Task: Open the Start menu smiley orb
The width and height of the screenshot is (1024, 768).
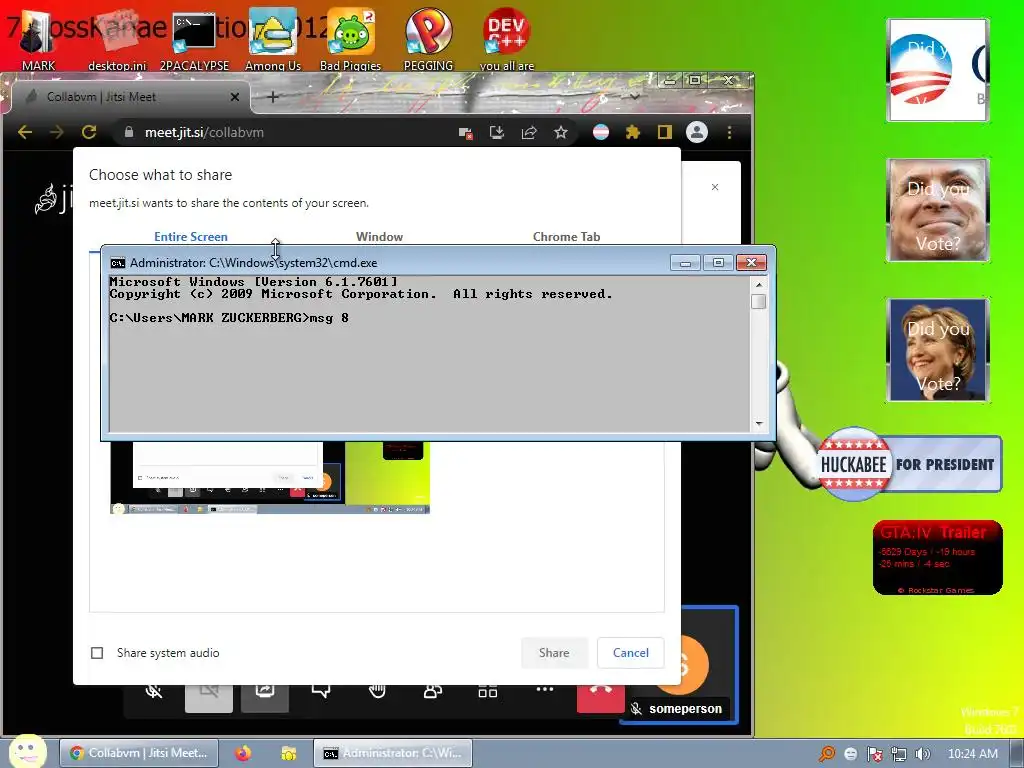Action: [26, 751]
